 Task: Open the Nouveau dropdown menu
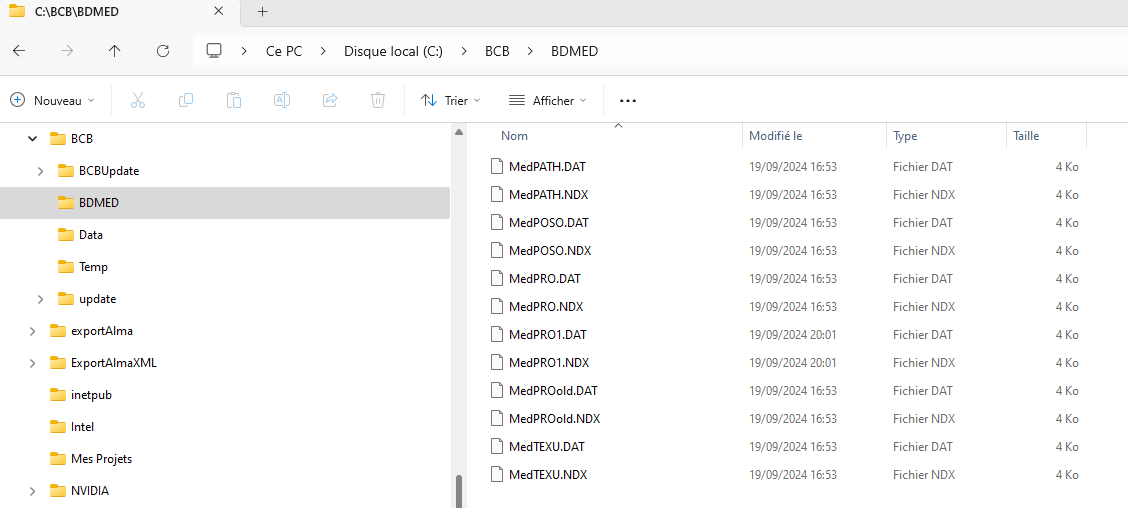(x=53, y=100)
